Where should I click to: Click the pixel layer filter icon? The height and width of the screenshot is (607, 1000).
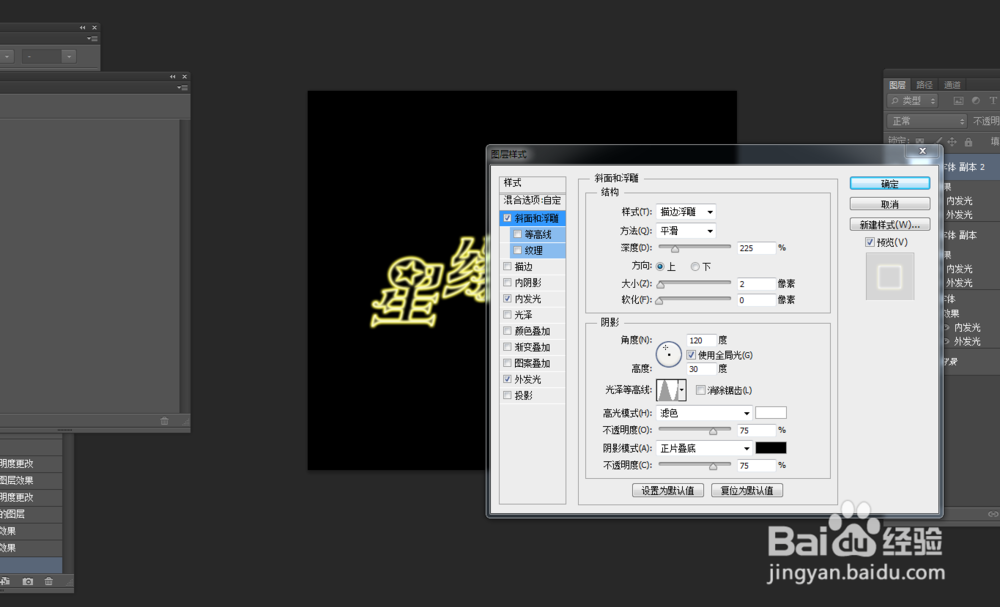[x=958, y=100]
